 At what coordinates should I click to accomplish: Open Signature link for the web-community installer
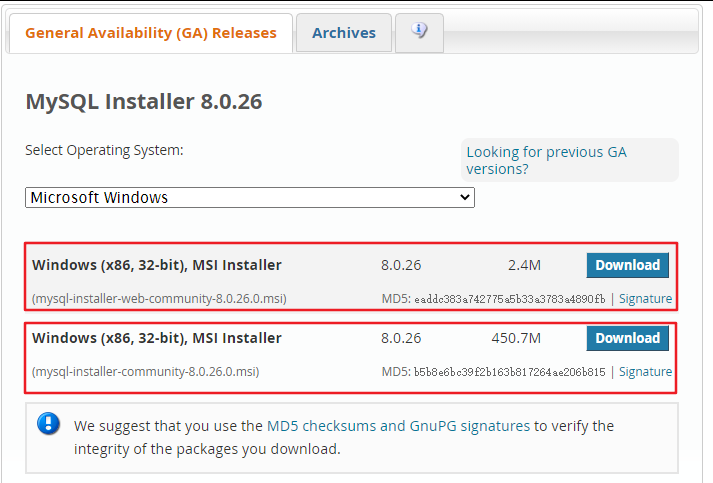(x=645, y=299)
